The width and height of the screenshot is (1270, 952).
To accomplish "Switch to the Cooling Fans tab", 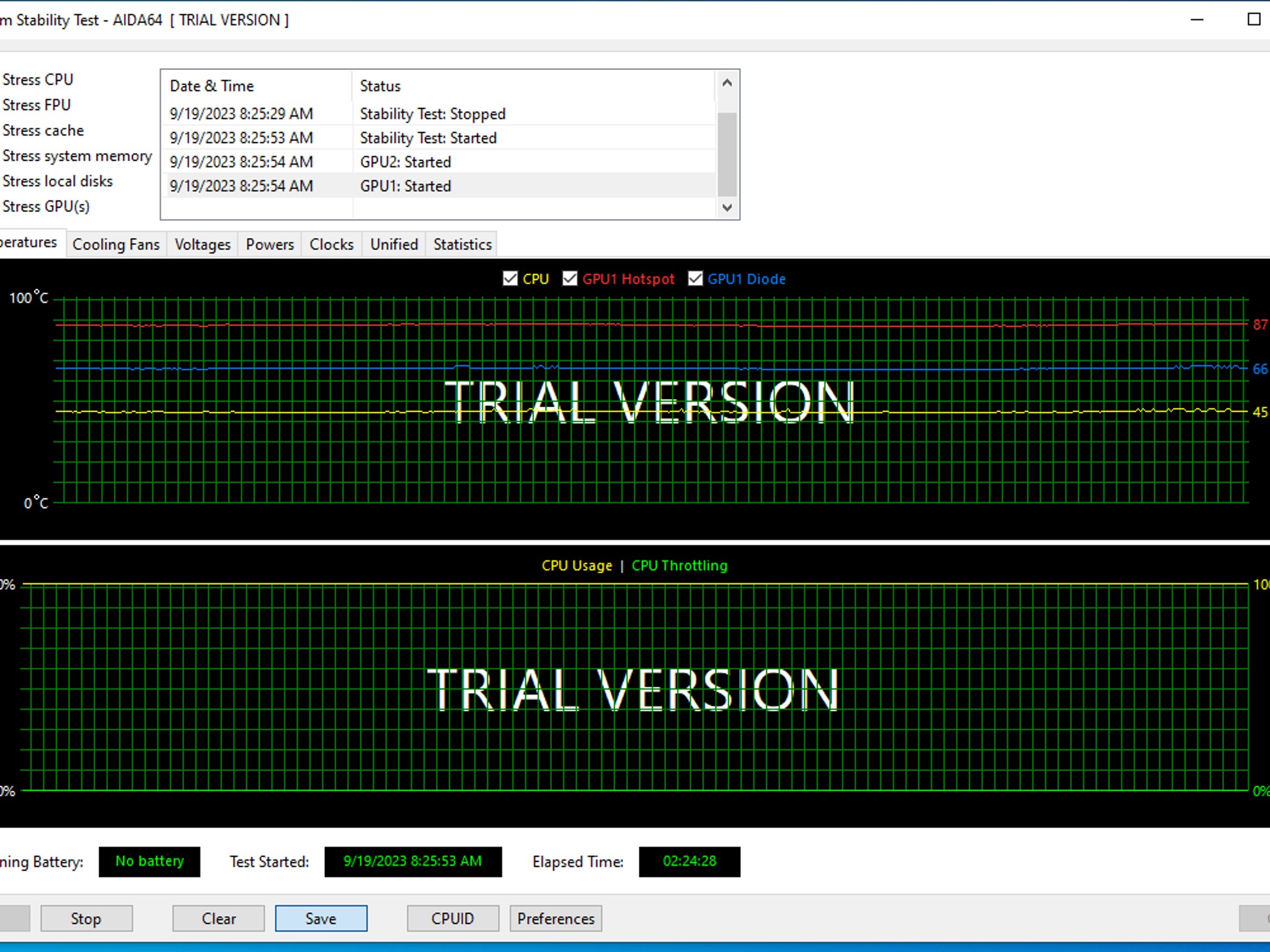I will [x=116, y=244].
